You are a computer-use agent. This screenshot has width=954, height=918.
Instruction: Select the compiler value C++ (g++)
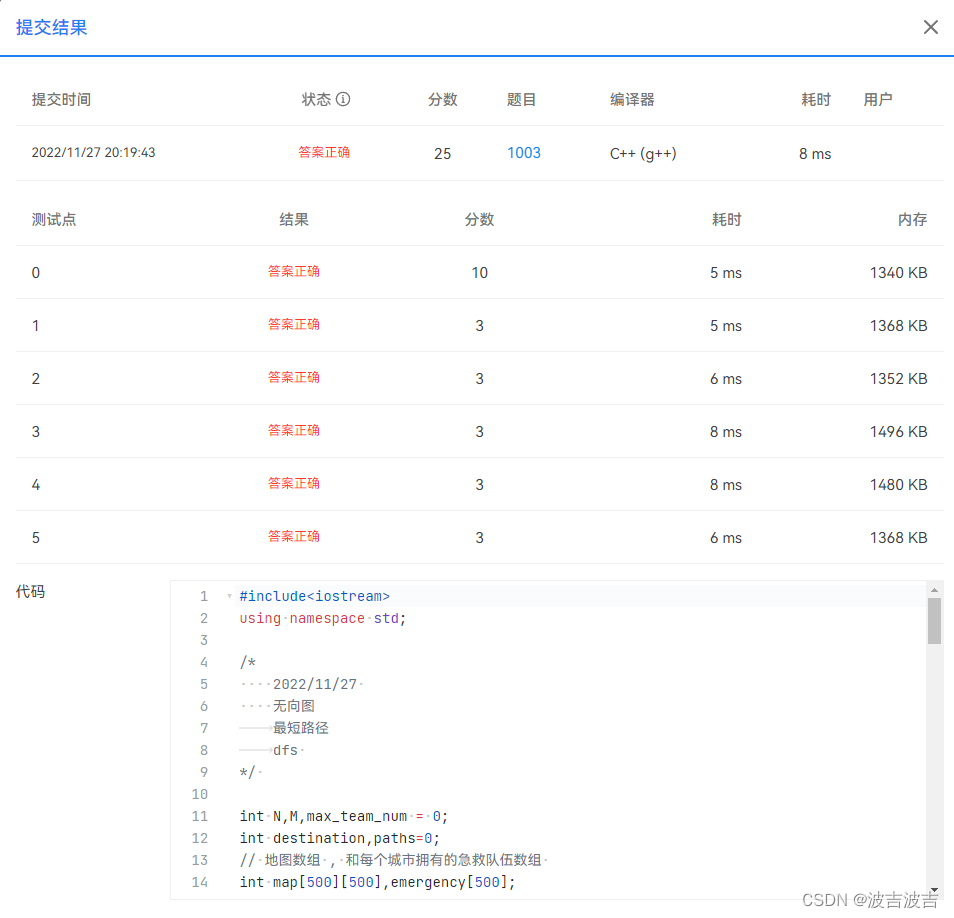(x=644, y=154)
